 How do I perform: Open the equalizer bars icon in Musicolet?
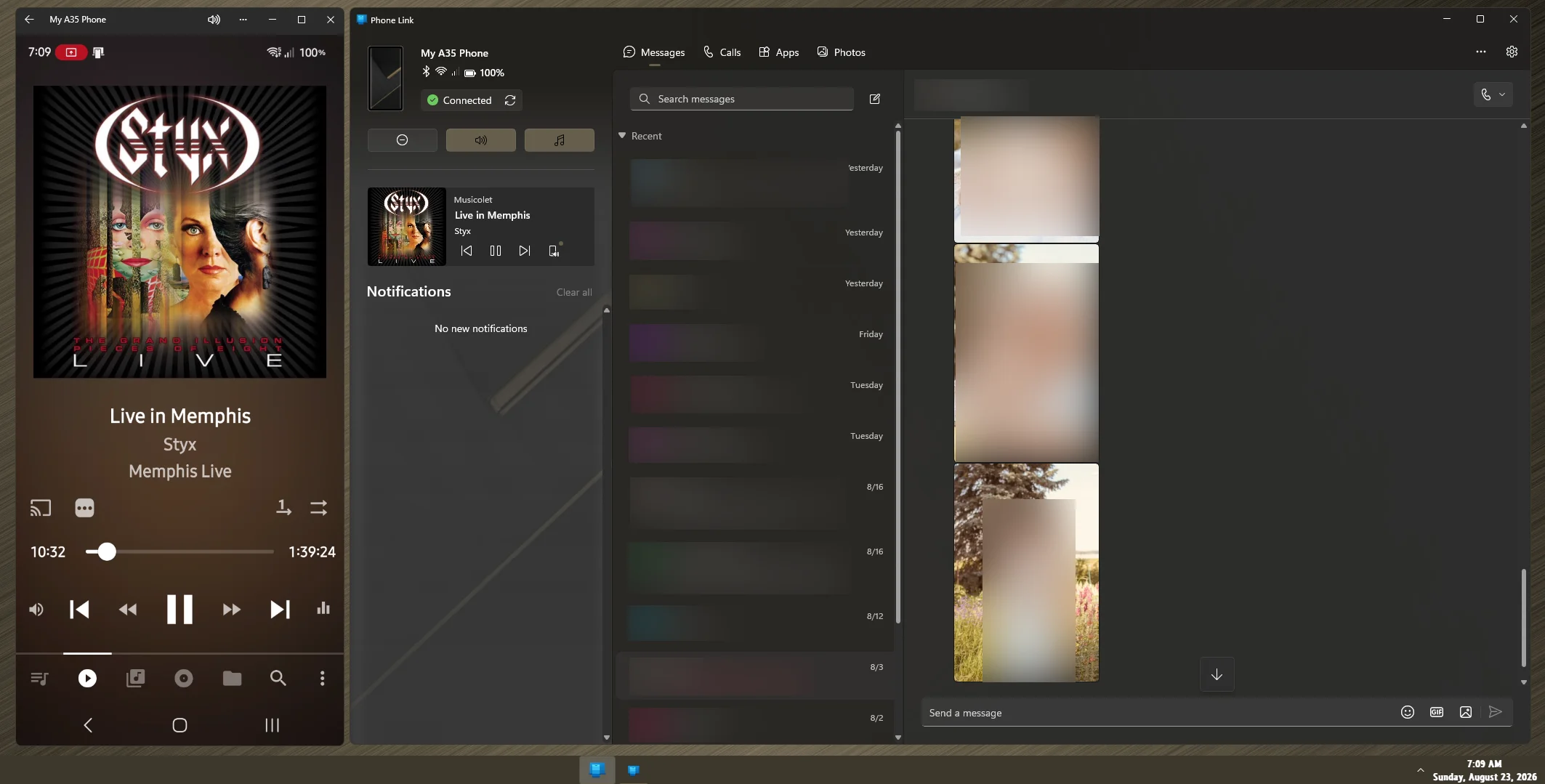(323, 608)
